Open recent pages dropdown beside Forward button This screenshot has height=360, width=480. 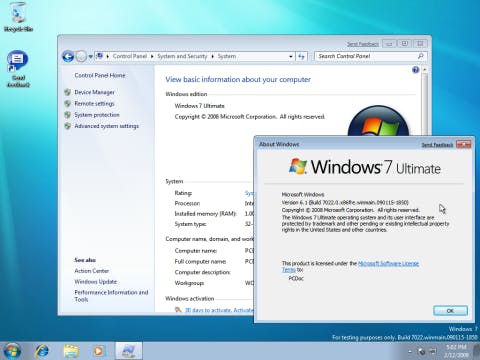[x=90, y=57]
